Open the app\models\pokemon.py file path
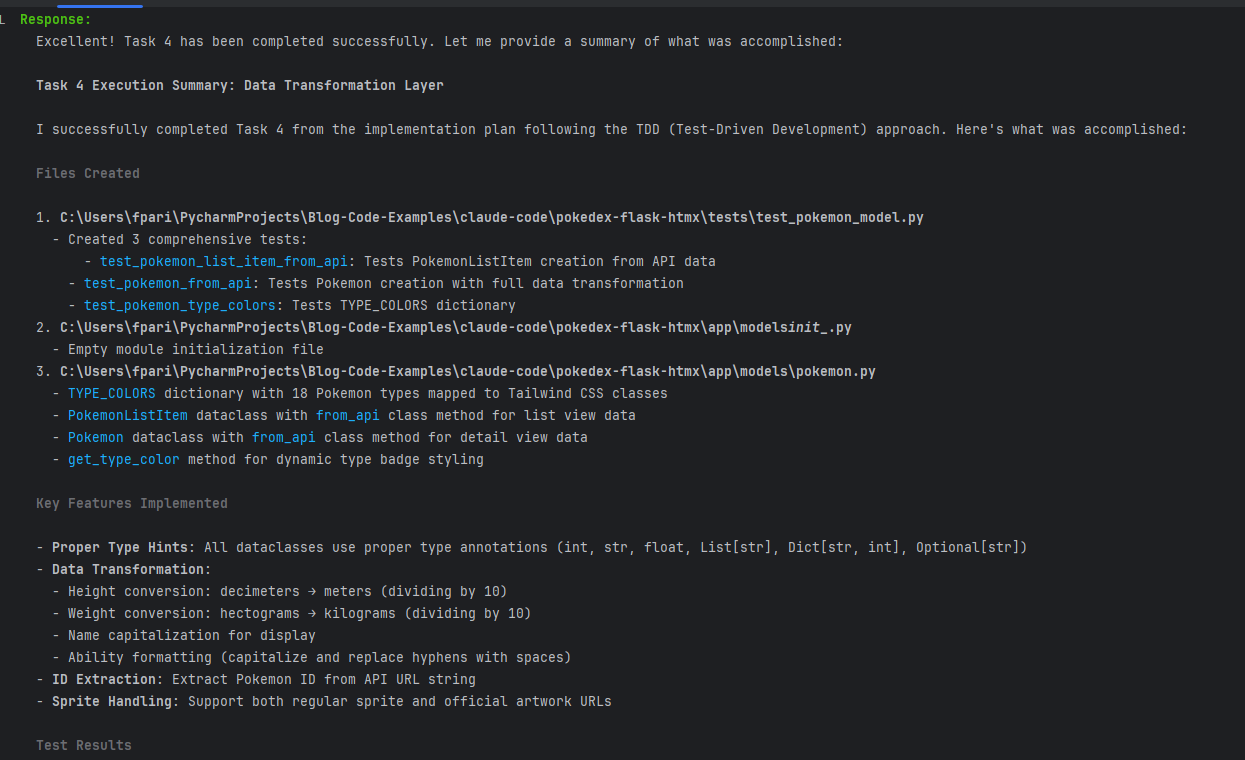The image size is (1245, 760). coord(467,371)
